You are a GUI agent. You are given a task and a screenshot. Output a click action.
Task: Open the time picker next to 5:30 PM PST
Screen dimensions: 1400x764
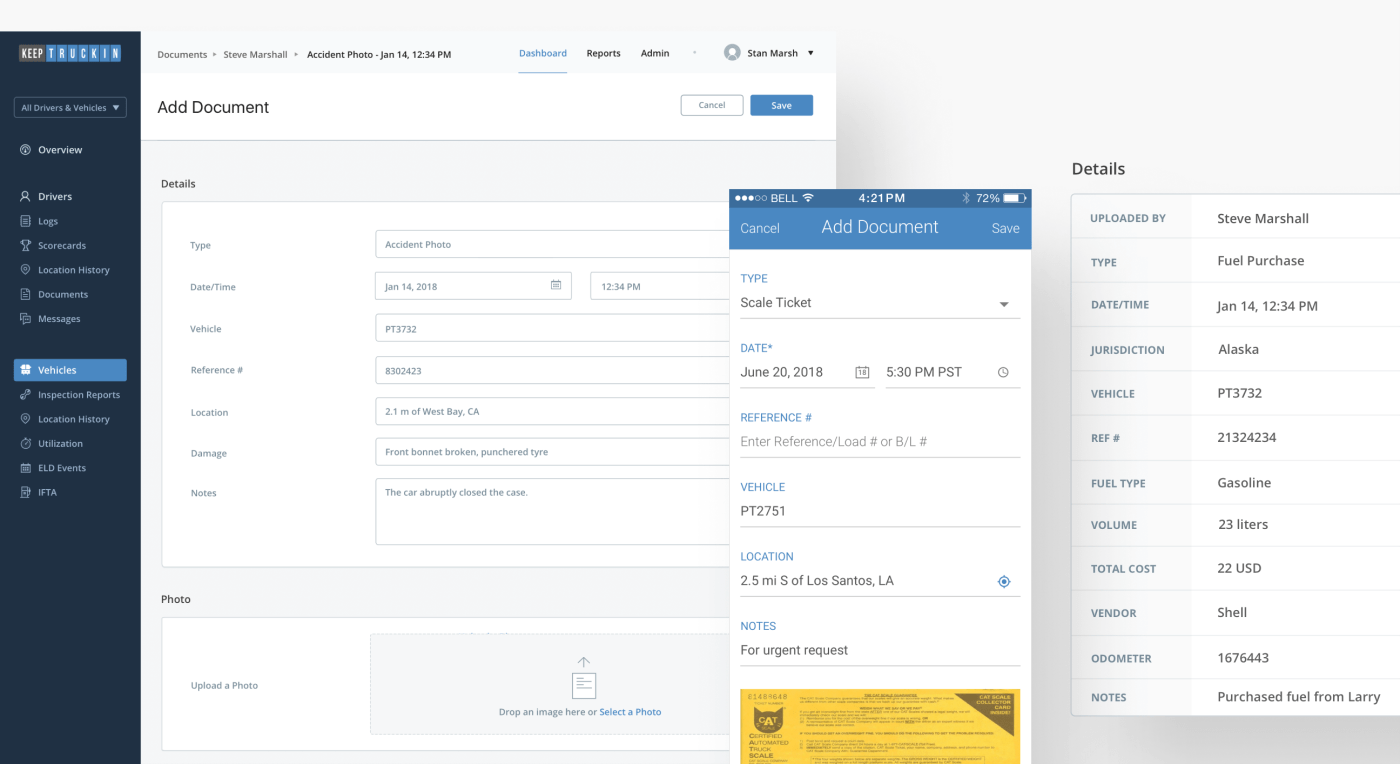[1003, 371]
